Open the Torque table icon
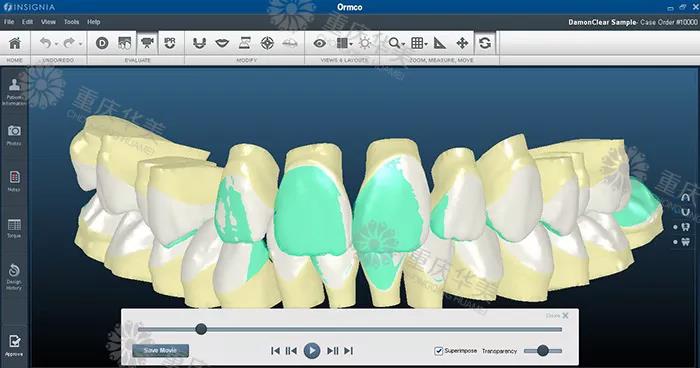The image size is (700, 368). click(14, 225)
